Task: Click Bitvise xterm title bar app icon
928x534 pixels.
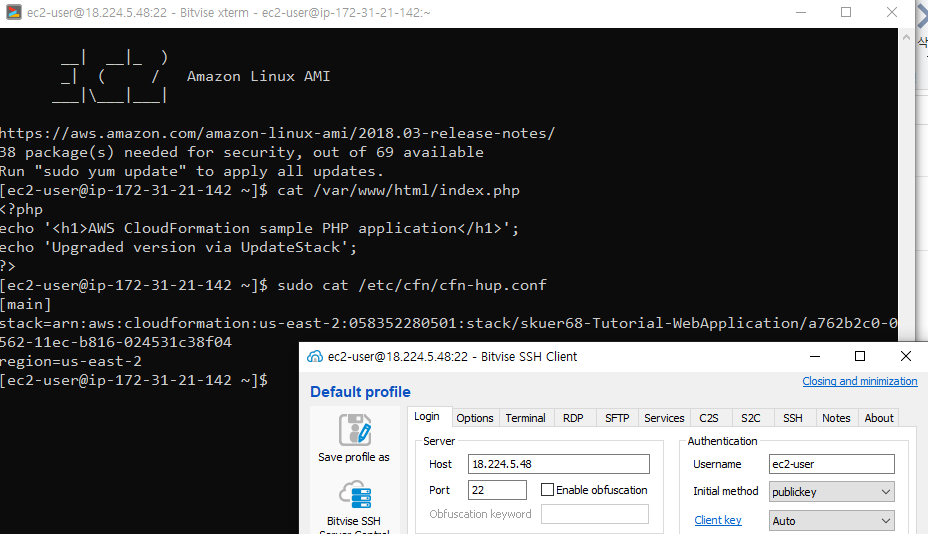Action: point(14,12)
